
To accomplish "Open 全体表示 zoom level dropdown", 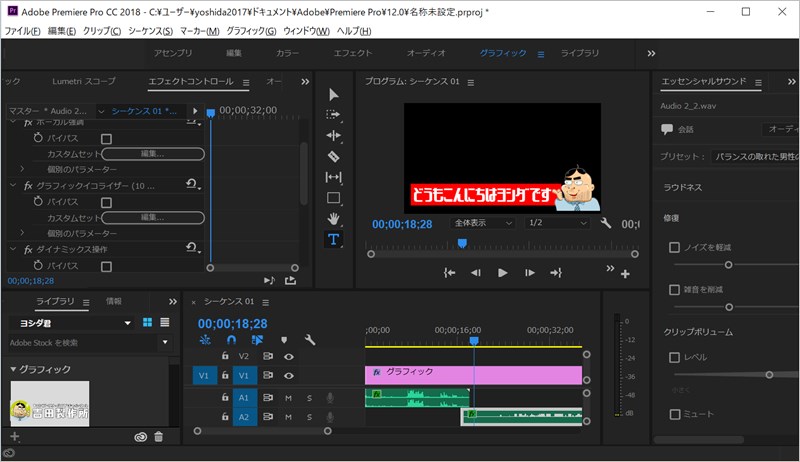I will [x=482, y=223].
